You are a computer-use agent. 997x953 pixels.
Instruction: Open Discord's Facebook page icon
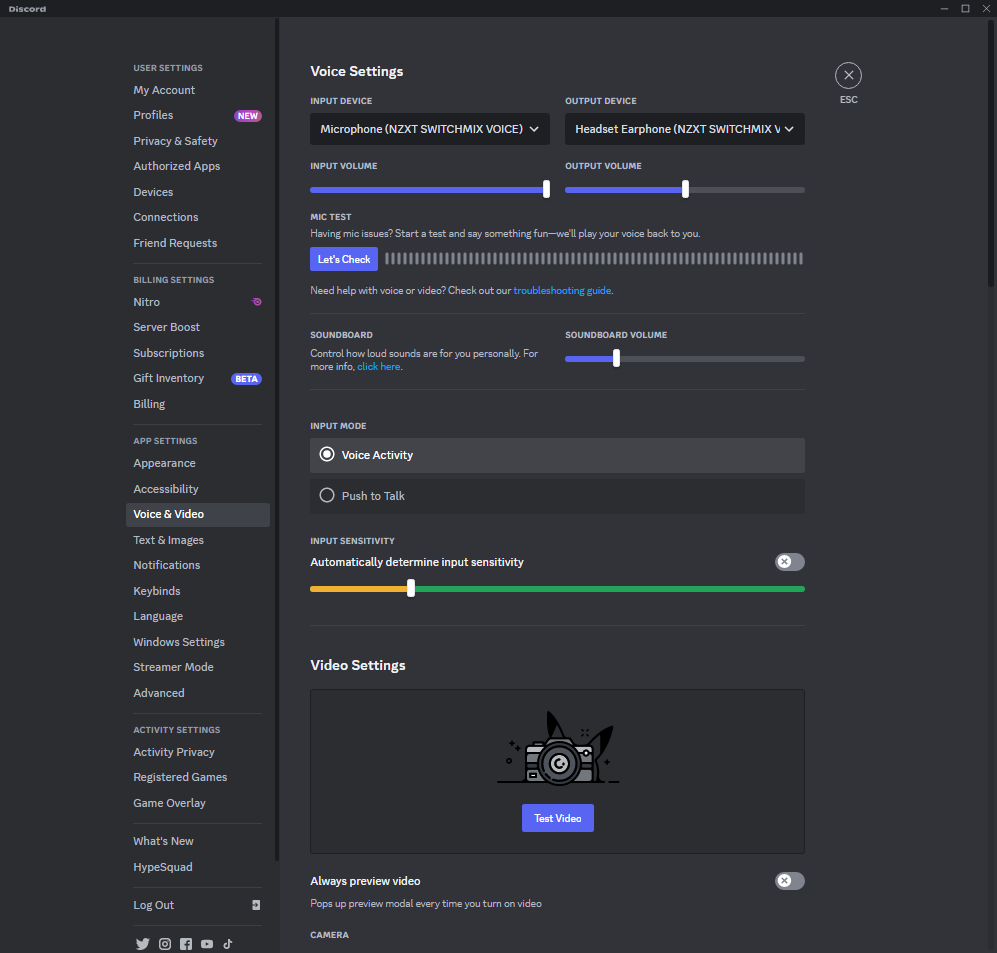186,943
